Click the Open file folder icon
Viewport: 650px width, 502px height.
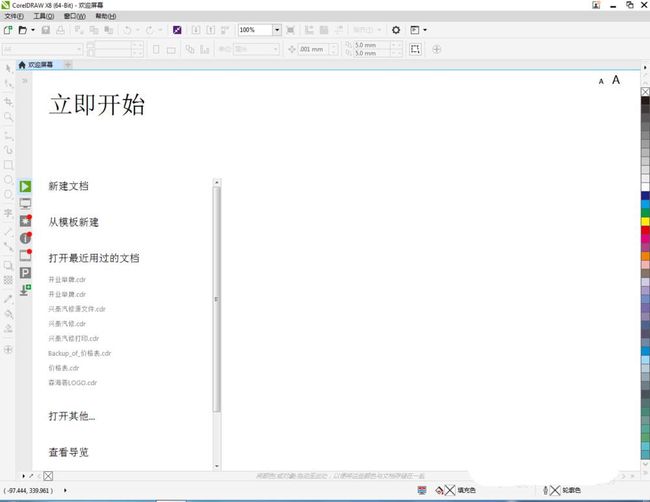[23, 30]
